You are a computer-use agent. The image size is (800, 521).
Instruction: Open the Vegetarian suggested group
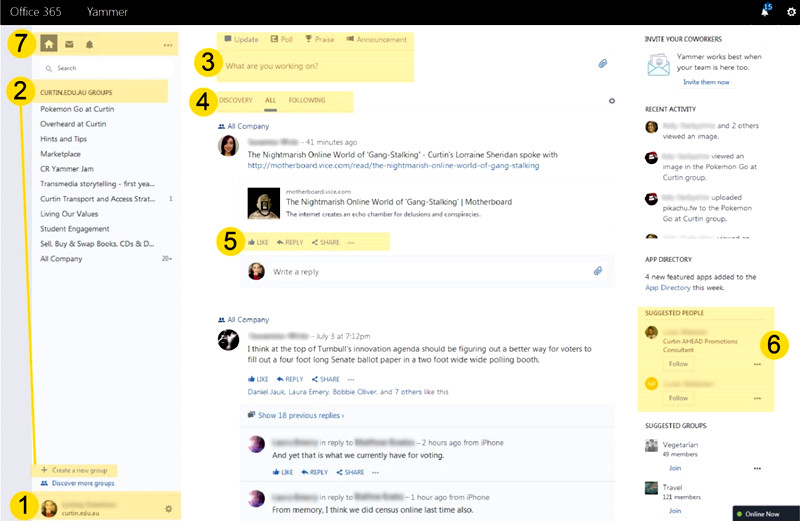coord(680,444)
